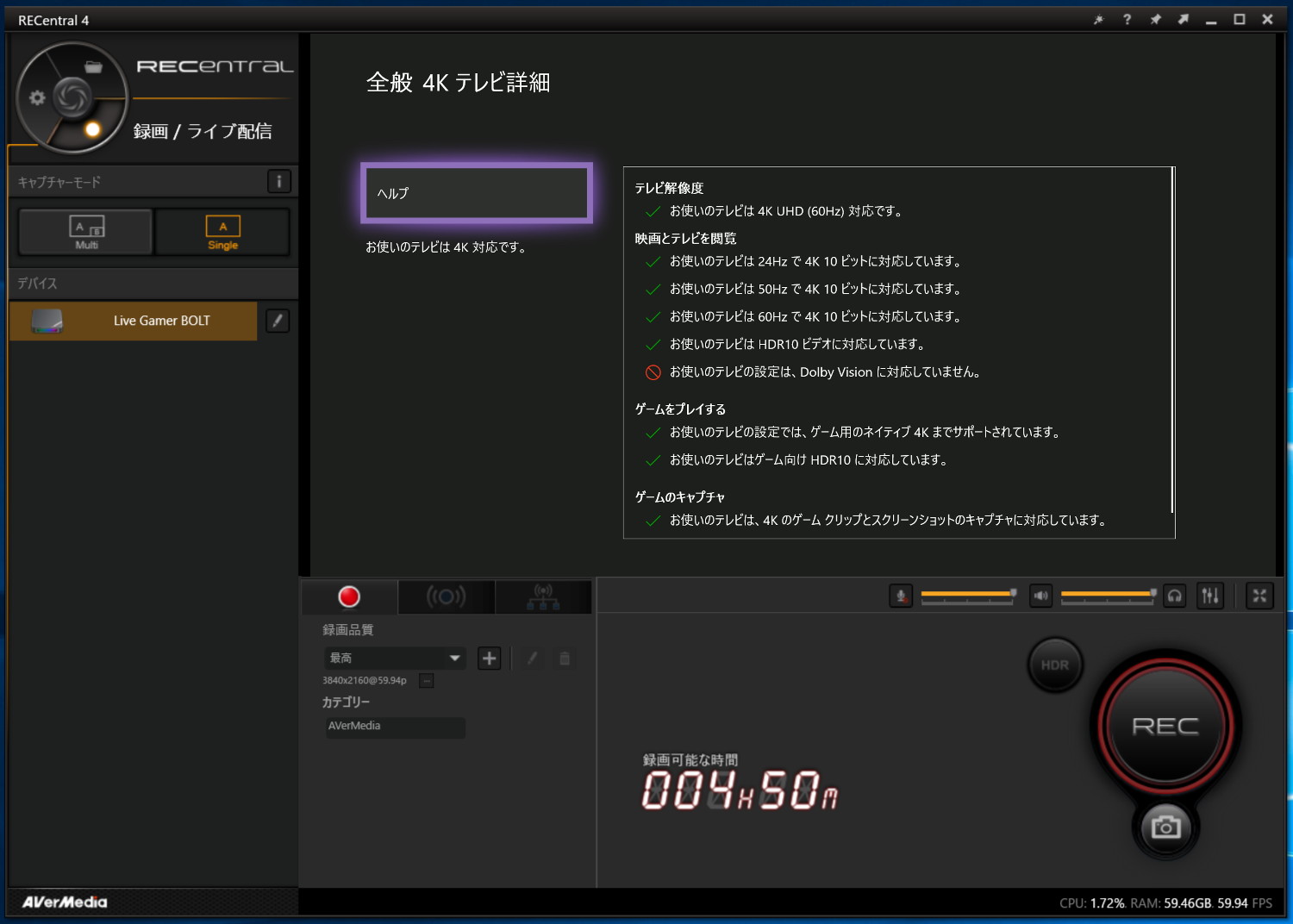The image size is (1293, 924).
Task: Mute the system speaker audio
Action: point(1041,596)
